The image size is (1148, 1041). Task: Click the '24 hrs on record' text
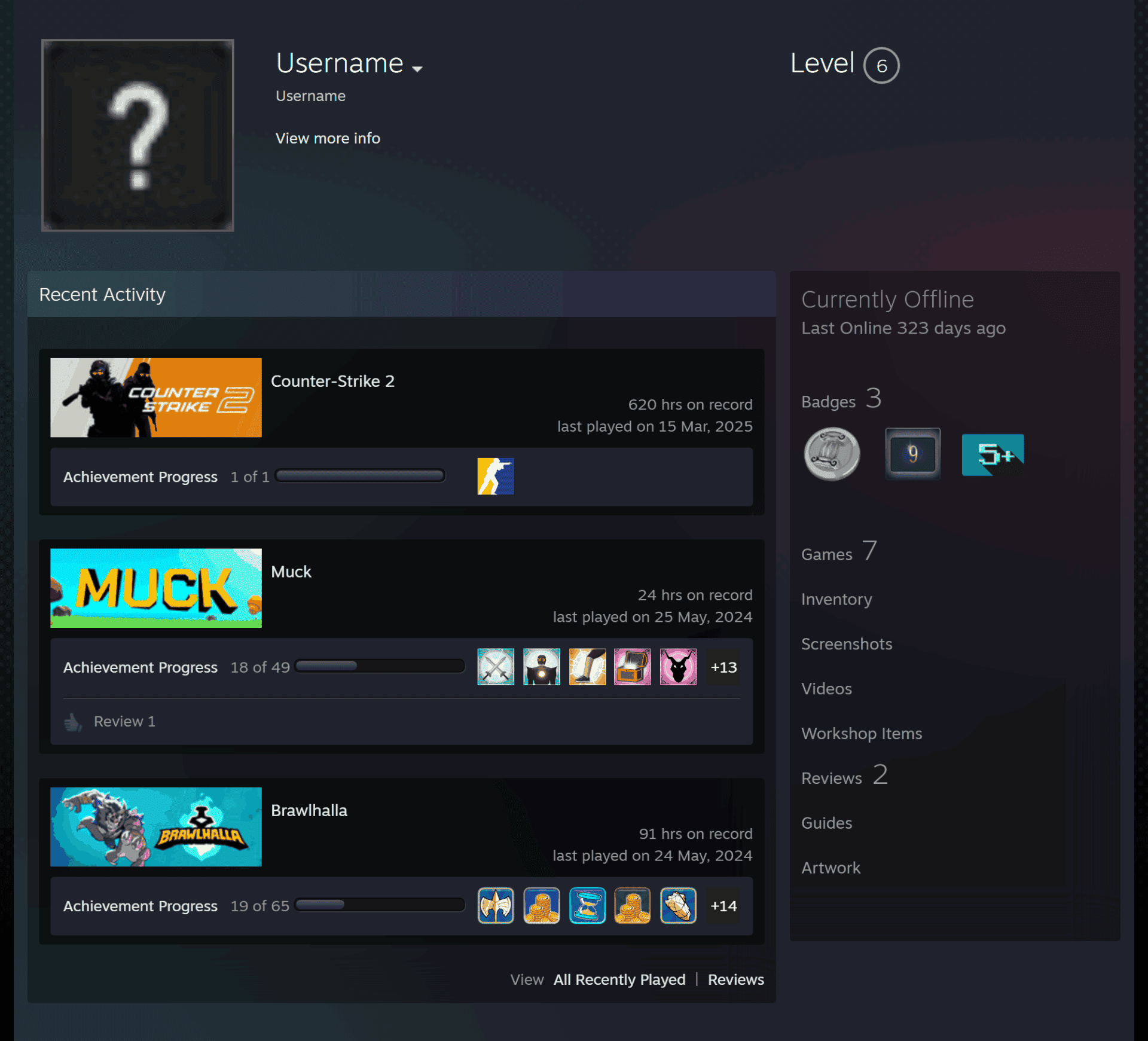(695, 596)
